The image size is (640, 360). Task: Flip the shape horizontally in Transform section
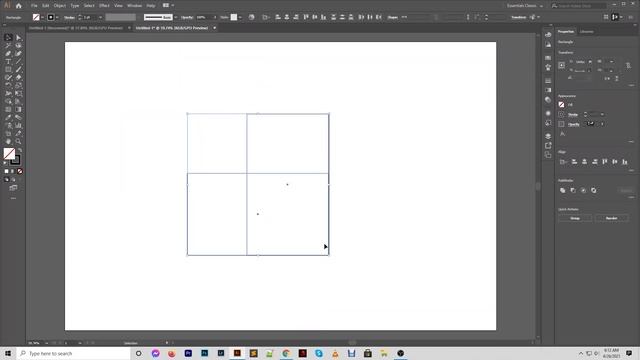click(608, 78)
